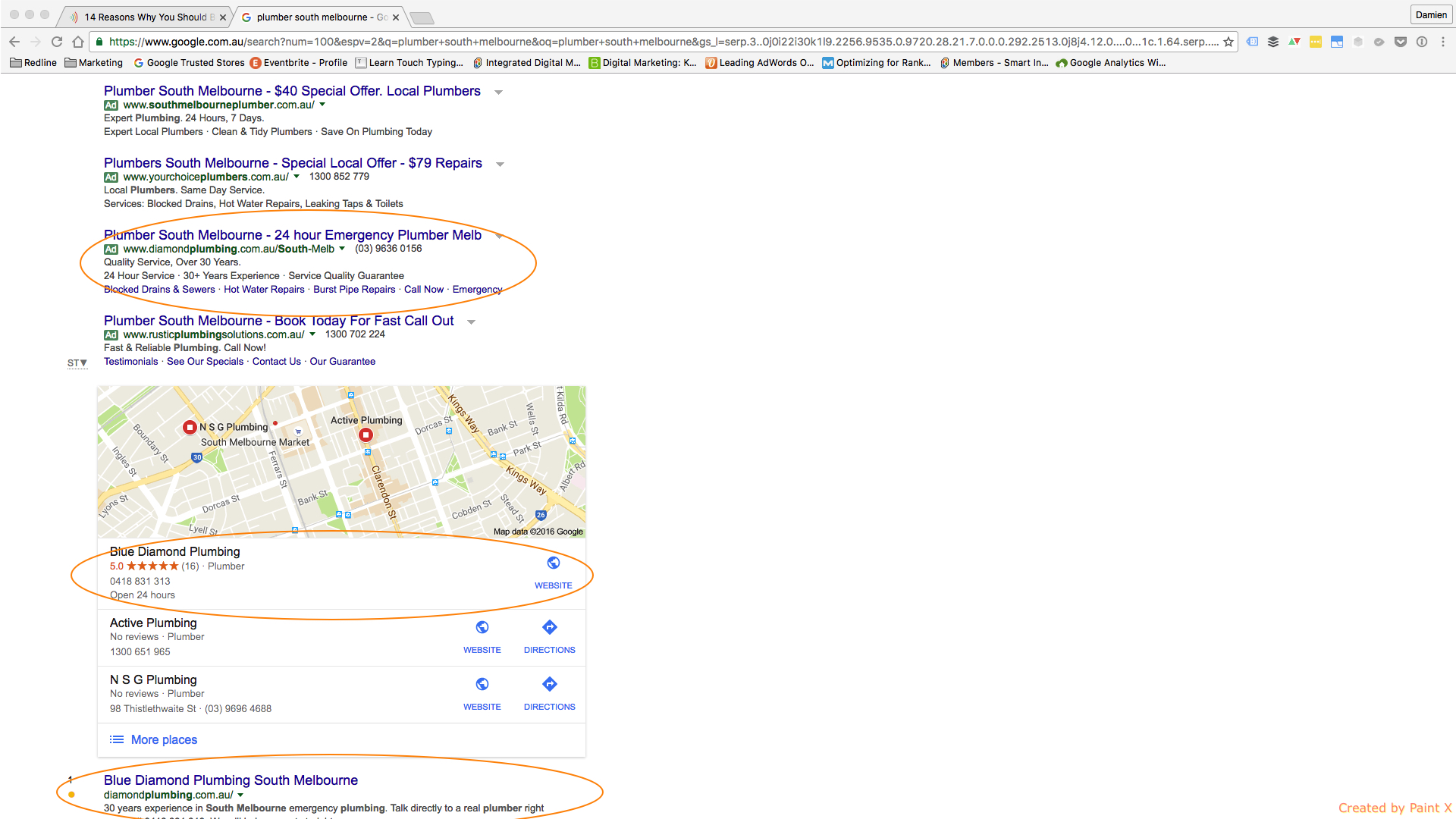Click the Active Plumbing map pin
Image resolution: width=1456 pixels, height=819 pixels.
click(x=366, y=435)
